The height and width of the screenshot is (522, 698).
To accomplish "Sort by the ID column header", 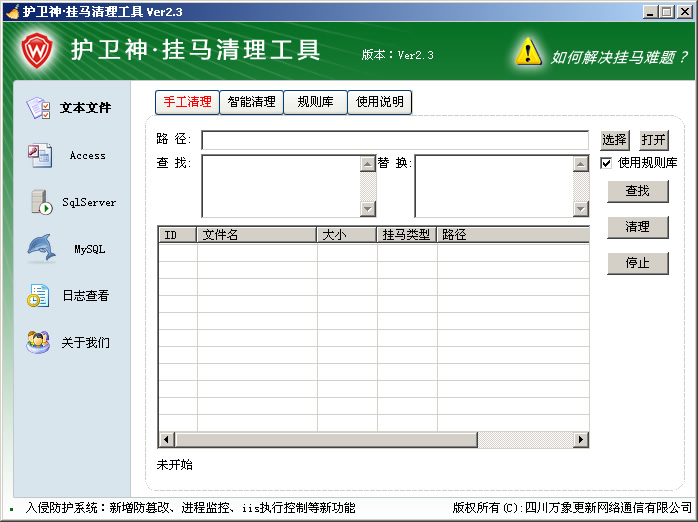I will 178,235.
